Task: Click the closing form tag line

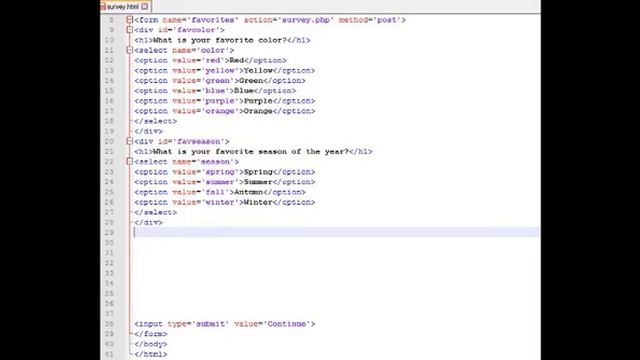Action: pos(151,334)
